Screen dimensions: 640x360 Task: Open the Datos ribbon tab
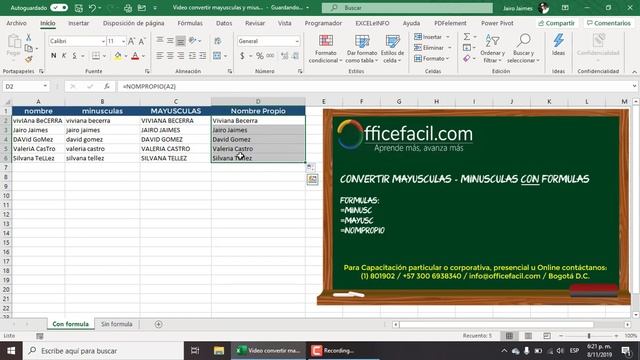[224, 23]
